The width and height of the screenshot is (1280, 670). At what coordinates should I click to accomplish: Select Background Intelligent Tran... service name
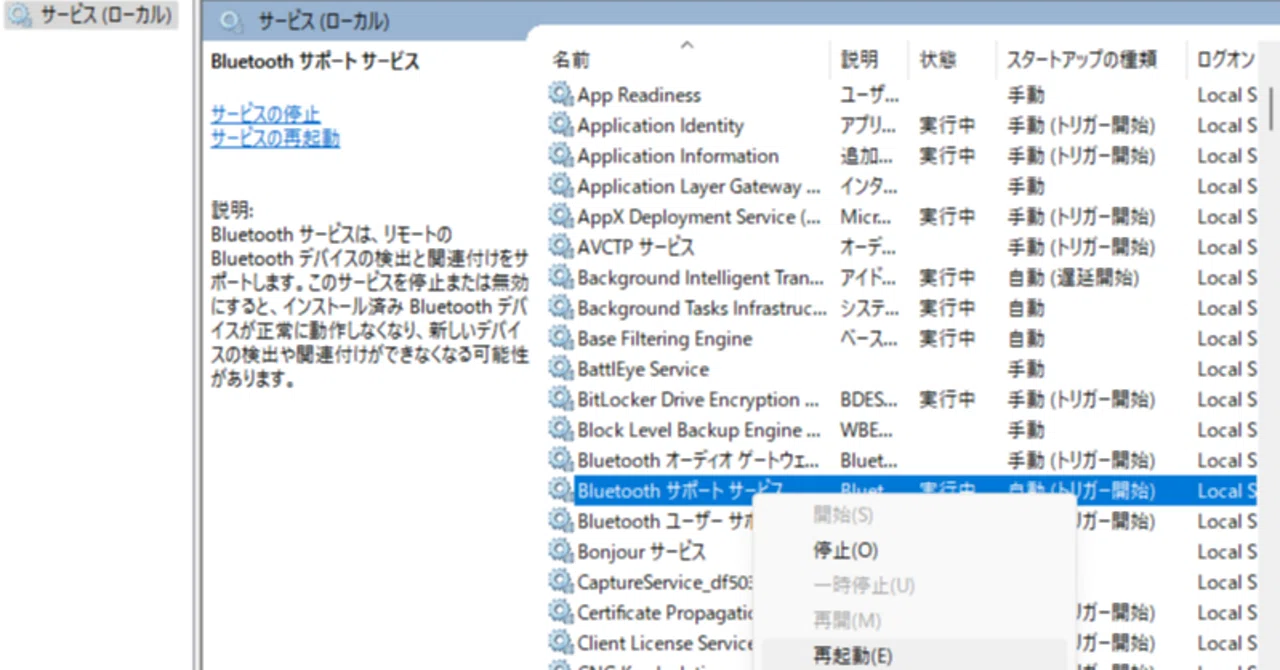click(700, 278)
